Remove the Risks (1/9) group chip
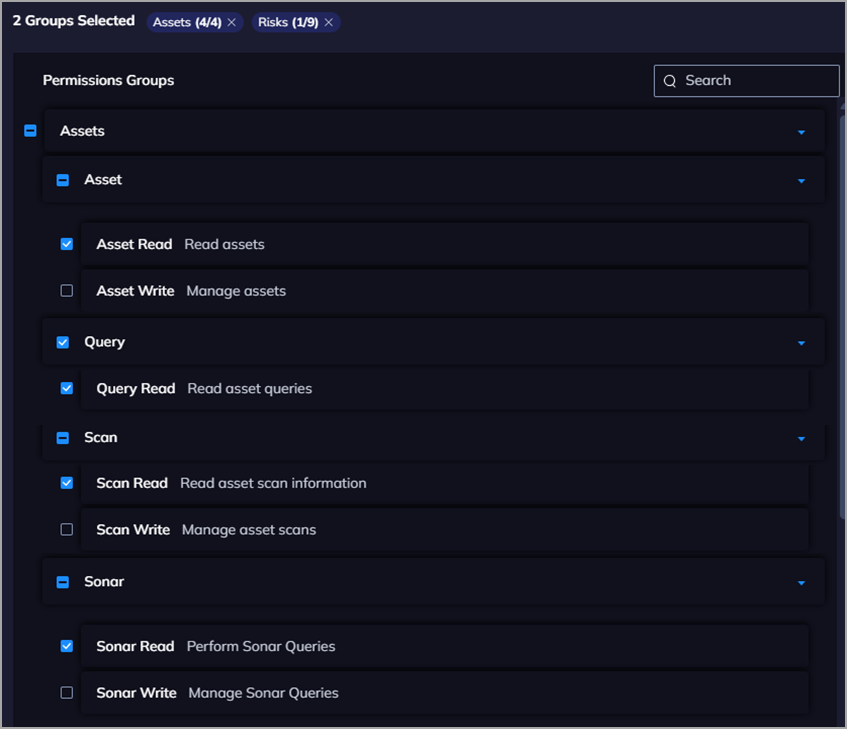Image resolution: width=847 pixels, height=729 pixels. pos(328,22)
